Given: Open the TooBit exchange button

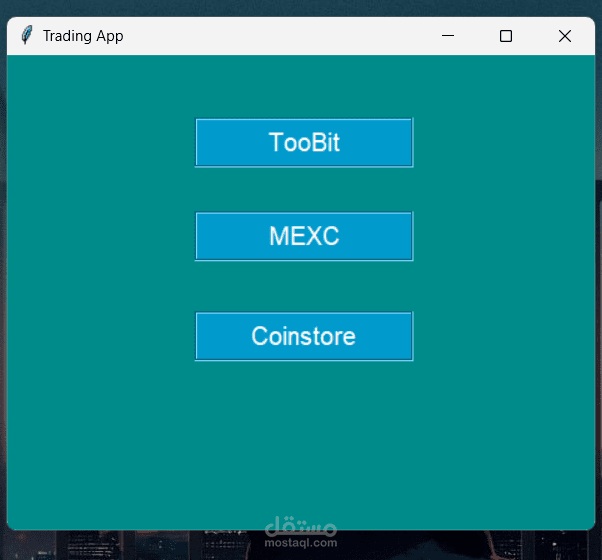Looking at the screenshot, I should pos(304,142).
